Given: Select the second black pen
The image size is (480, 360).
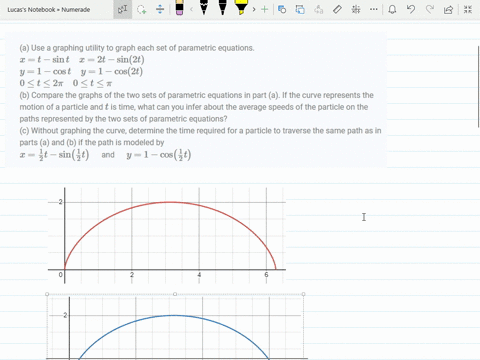Looking at the screenshot, I should [222, 8].
